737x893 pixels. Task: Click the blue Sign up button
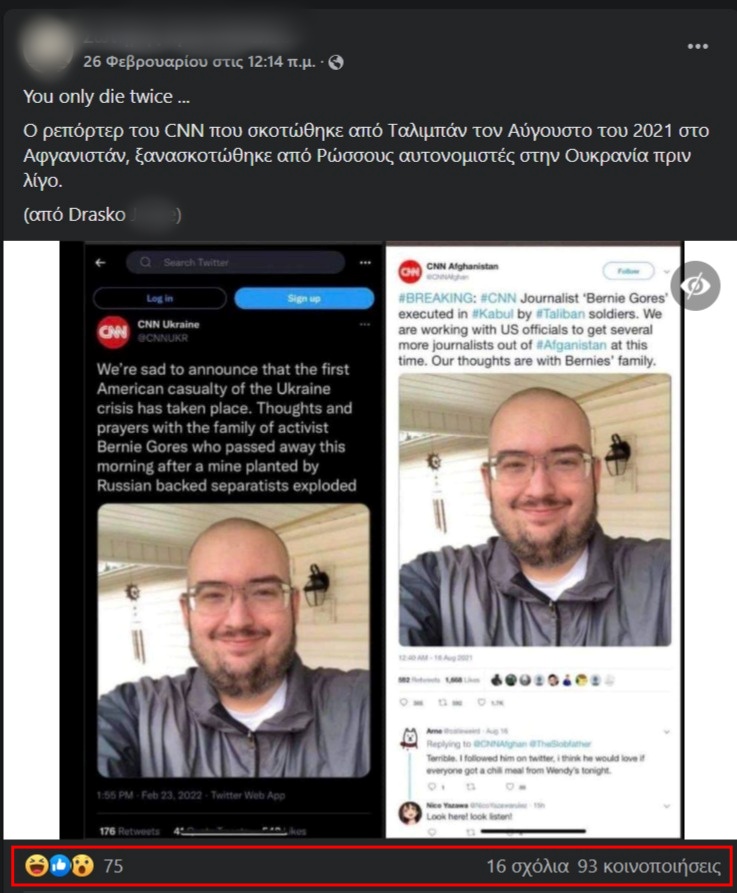coord(304,298)
